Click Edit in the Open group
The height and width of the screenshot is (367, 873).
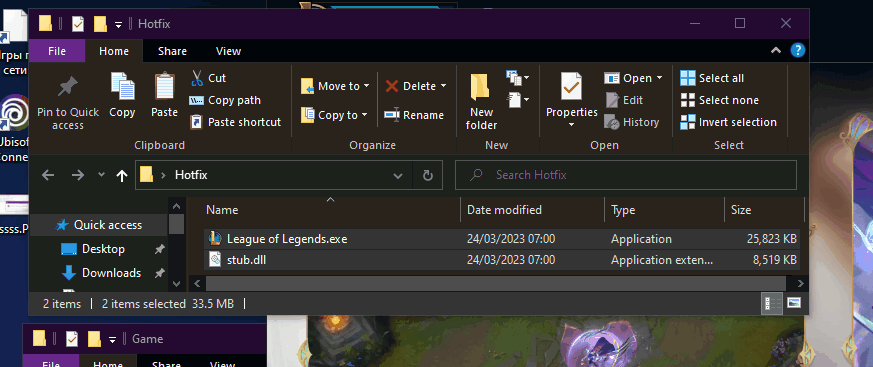pyautogui.click(x=624, y=100)
